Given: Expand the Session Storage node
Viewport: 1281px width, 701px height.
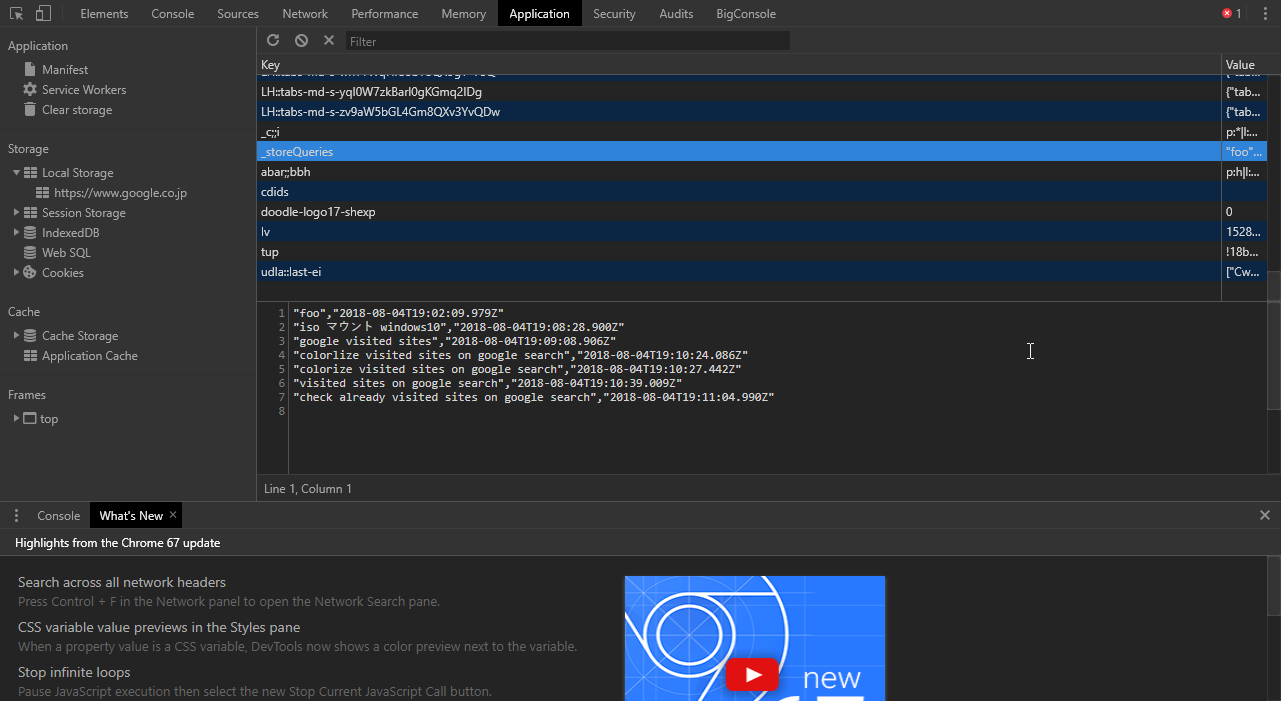Looking at the screenshot, I should coord(16,213).
